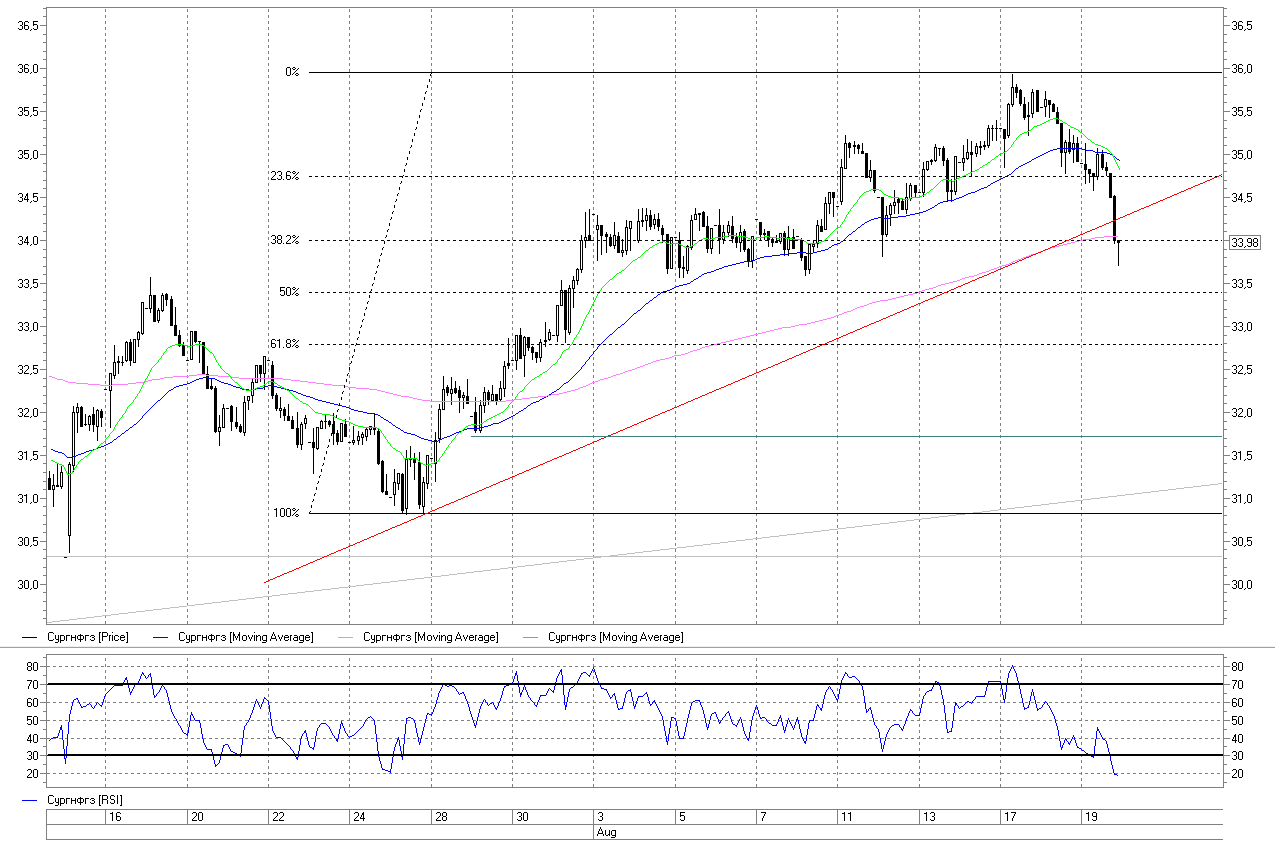Click the 38.2% Fibonacci retracement label
Screen dimensions: 1275x841
point(284,240)
